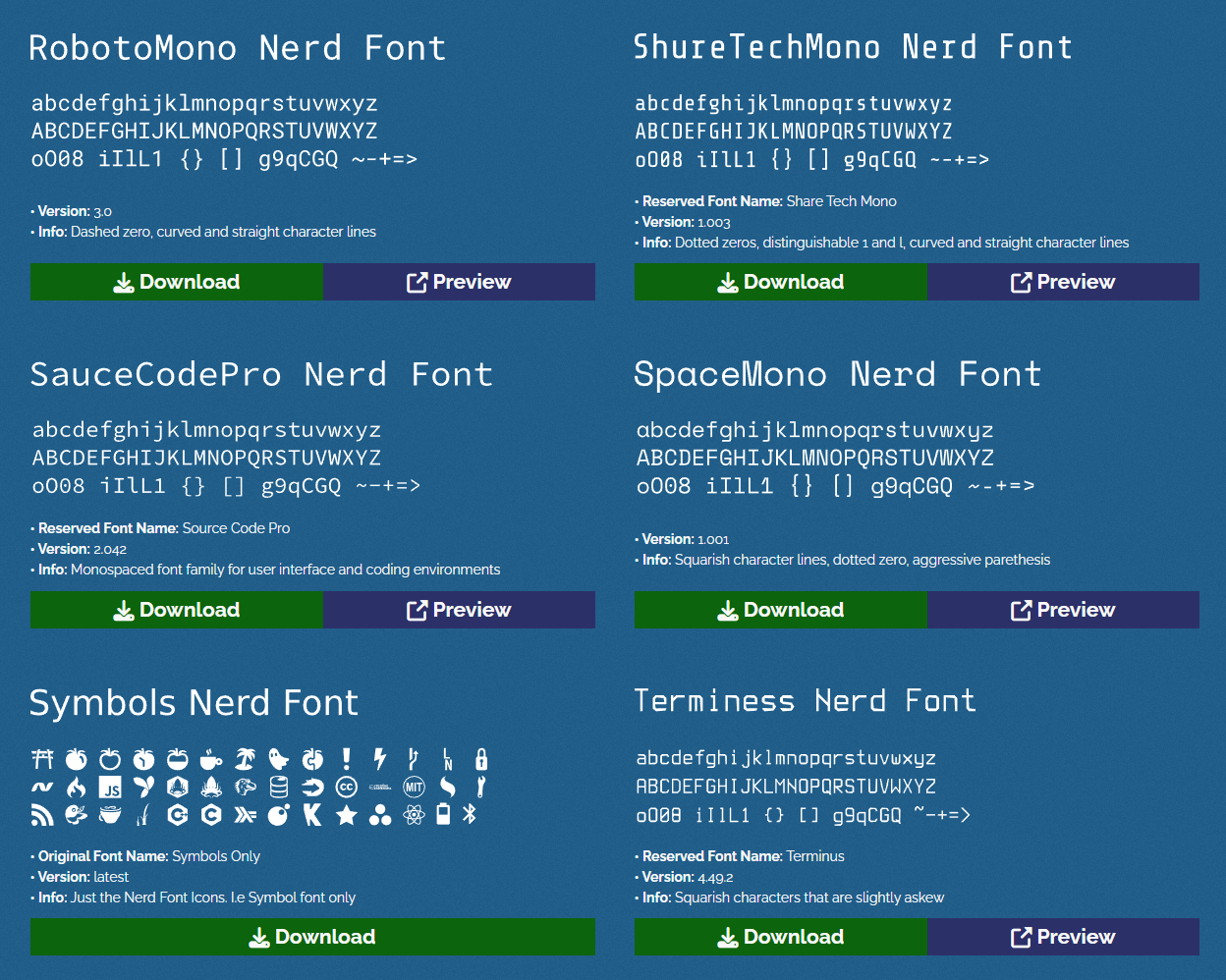This screenshot has width=1226, height=980.
Task: Click the Terminess Nerd Font heading
Action: (805, 701)
